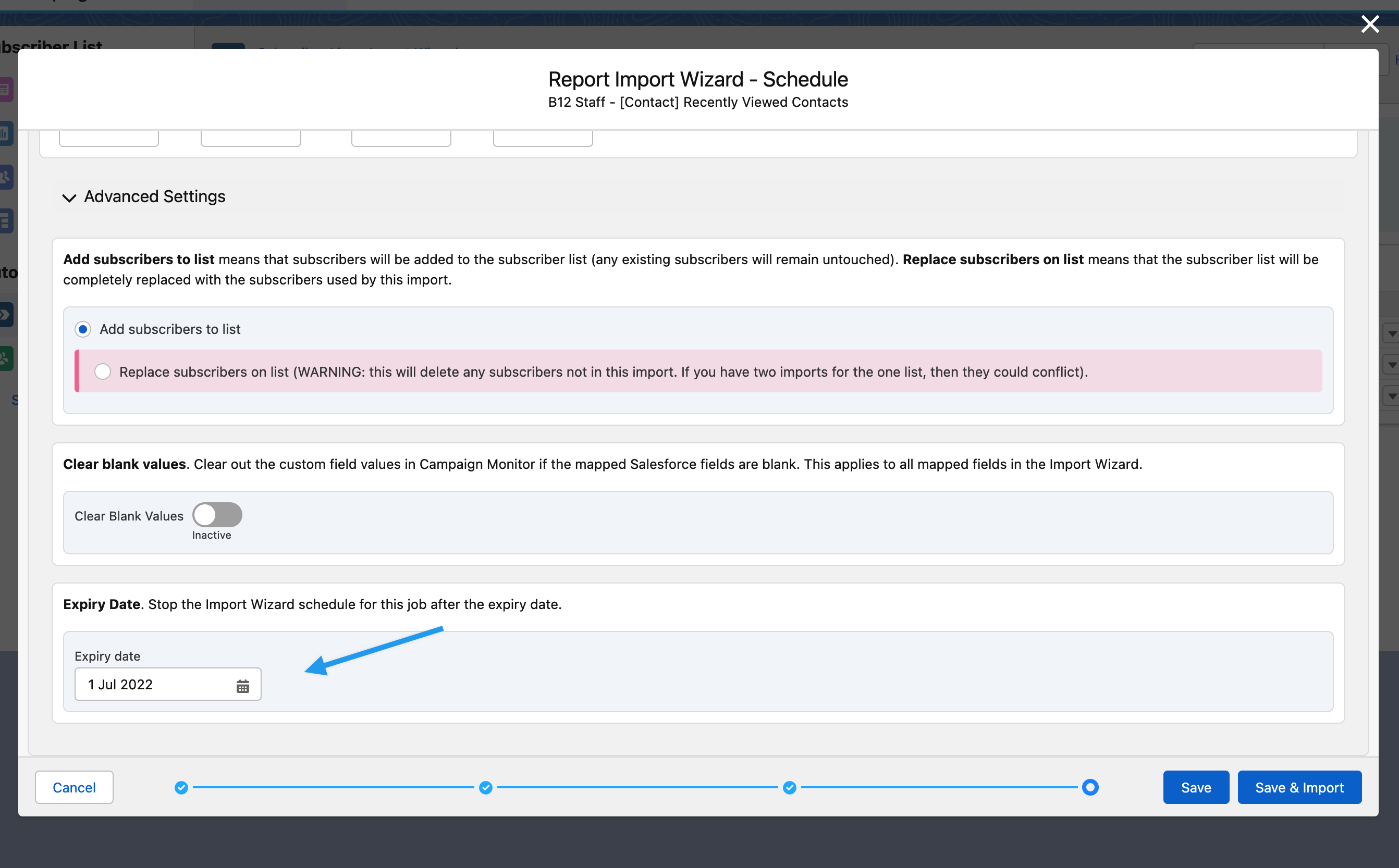Image resolution: width=1399 pixels, height=868 pixels.
Task: Go to the first completed wizard step
Action: [x=181, y=787]
